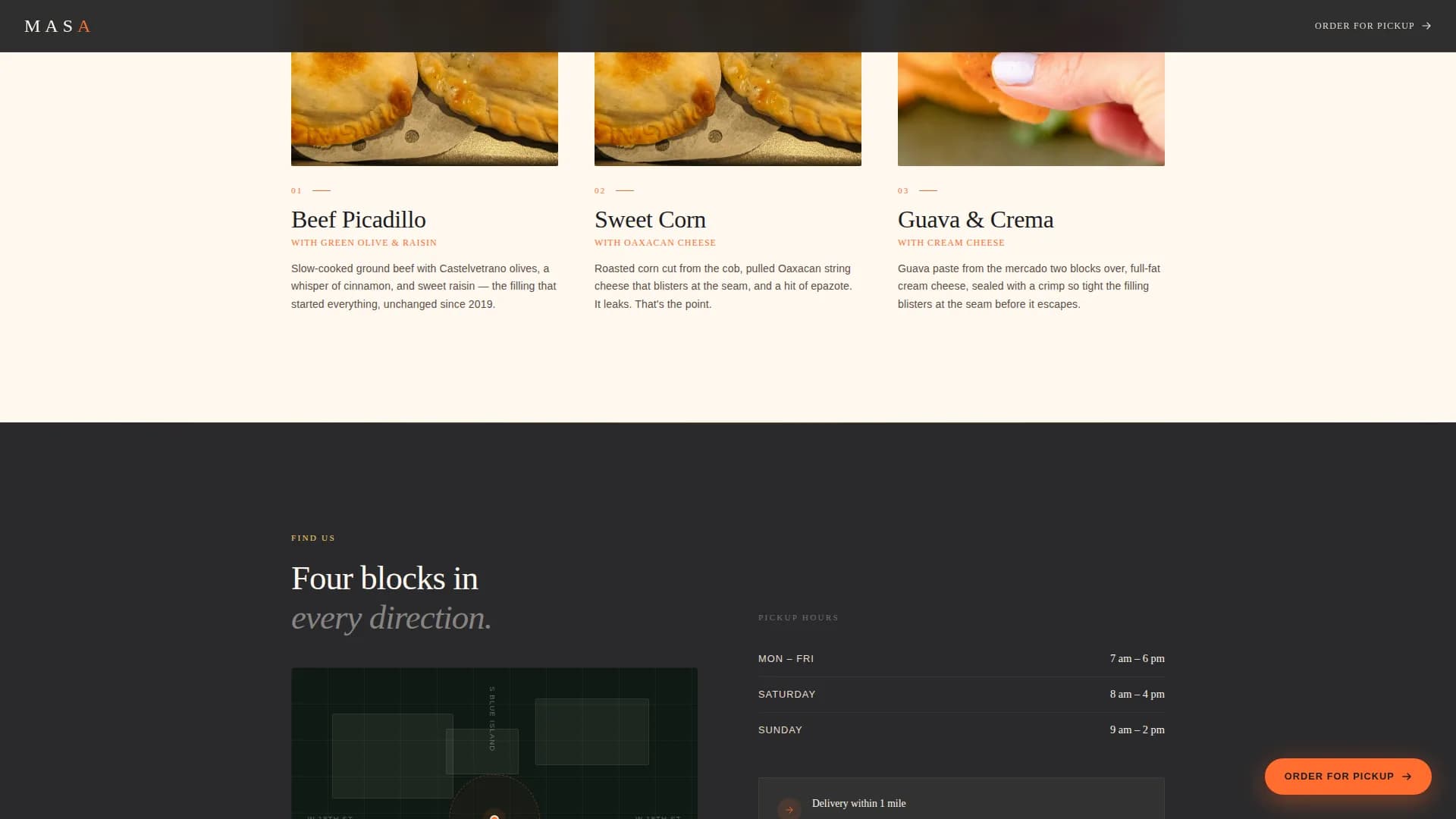Click the Guava paste description paragraph

click(x=1029, y=287)
